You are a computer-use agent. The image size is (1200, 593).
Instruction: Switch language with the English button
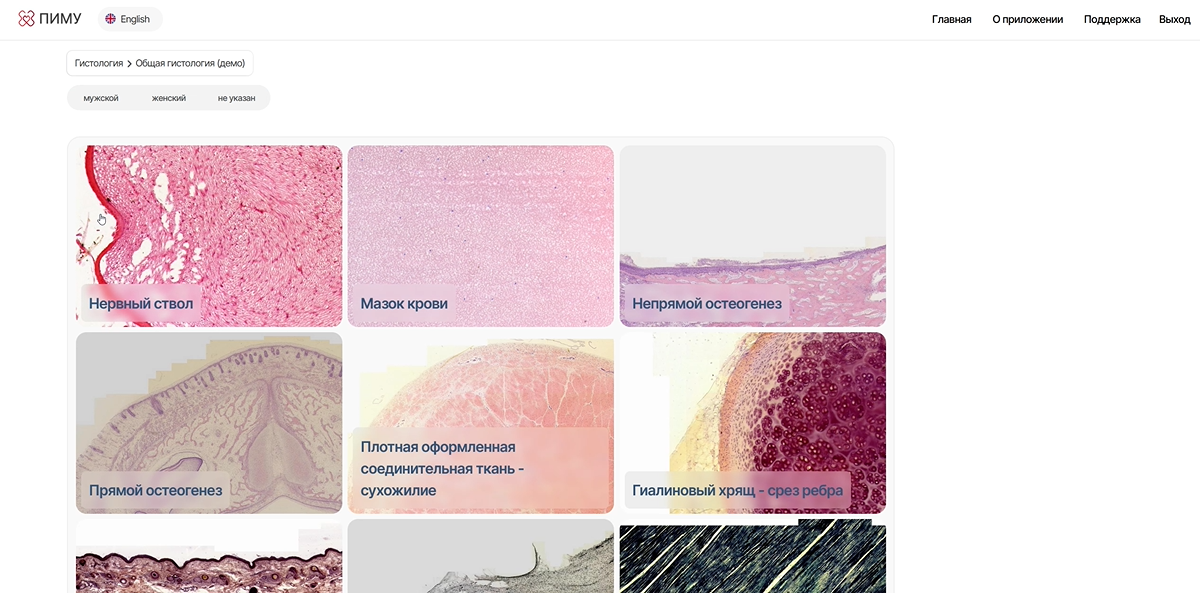[130, 19]
